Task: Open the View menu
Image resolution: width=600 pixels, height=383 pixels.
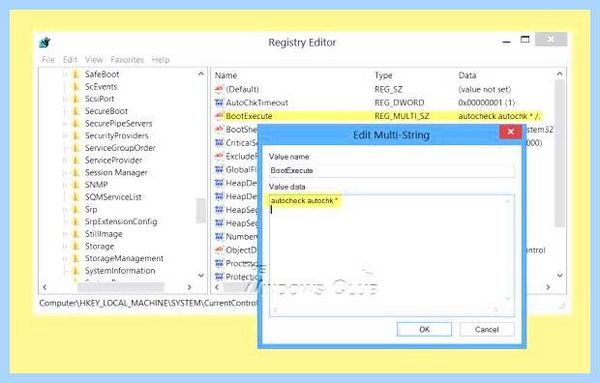Action: [x=94, y=60]
